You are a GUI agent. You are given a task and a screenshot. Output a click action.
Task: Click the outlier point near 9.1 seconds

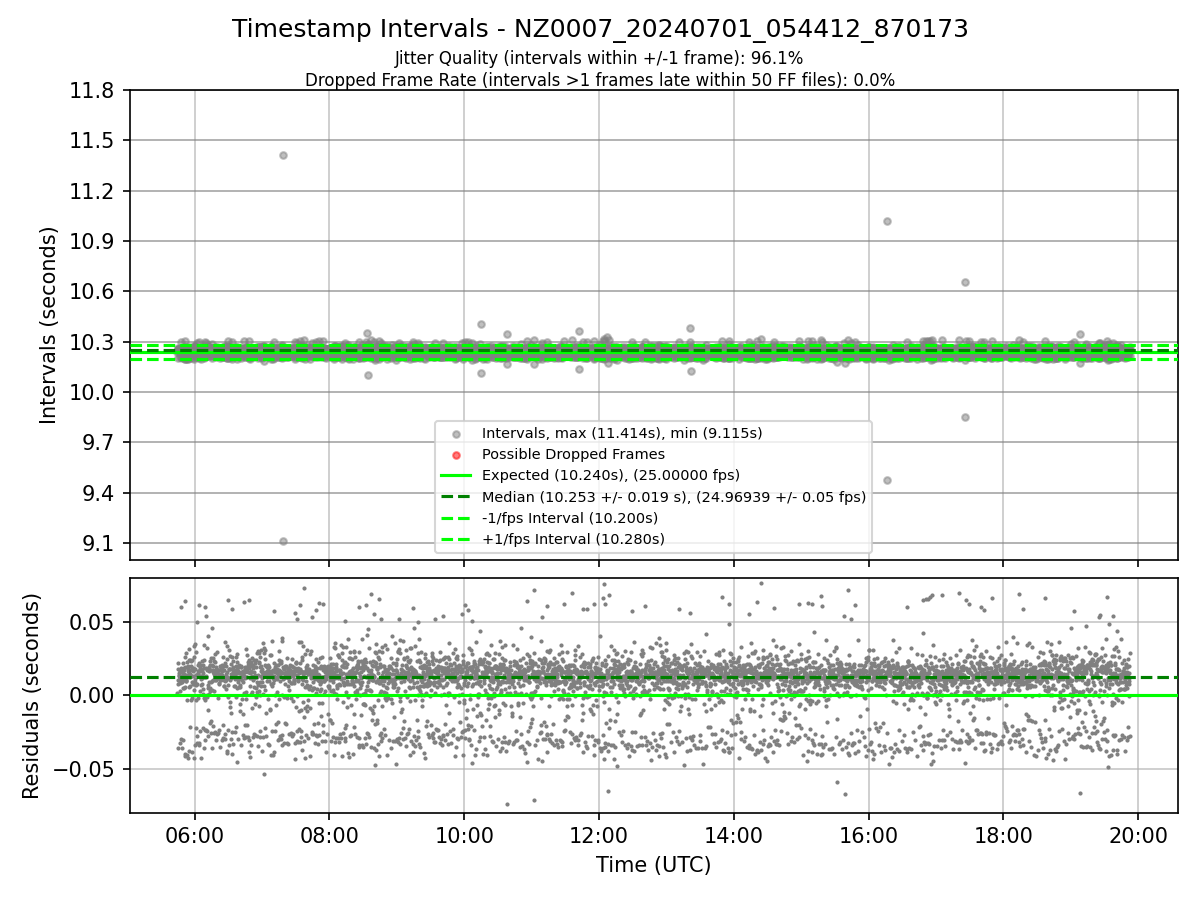click(x=283, y=541)
